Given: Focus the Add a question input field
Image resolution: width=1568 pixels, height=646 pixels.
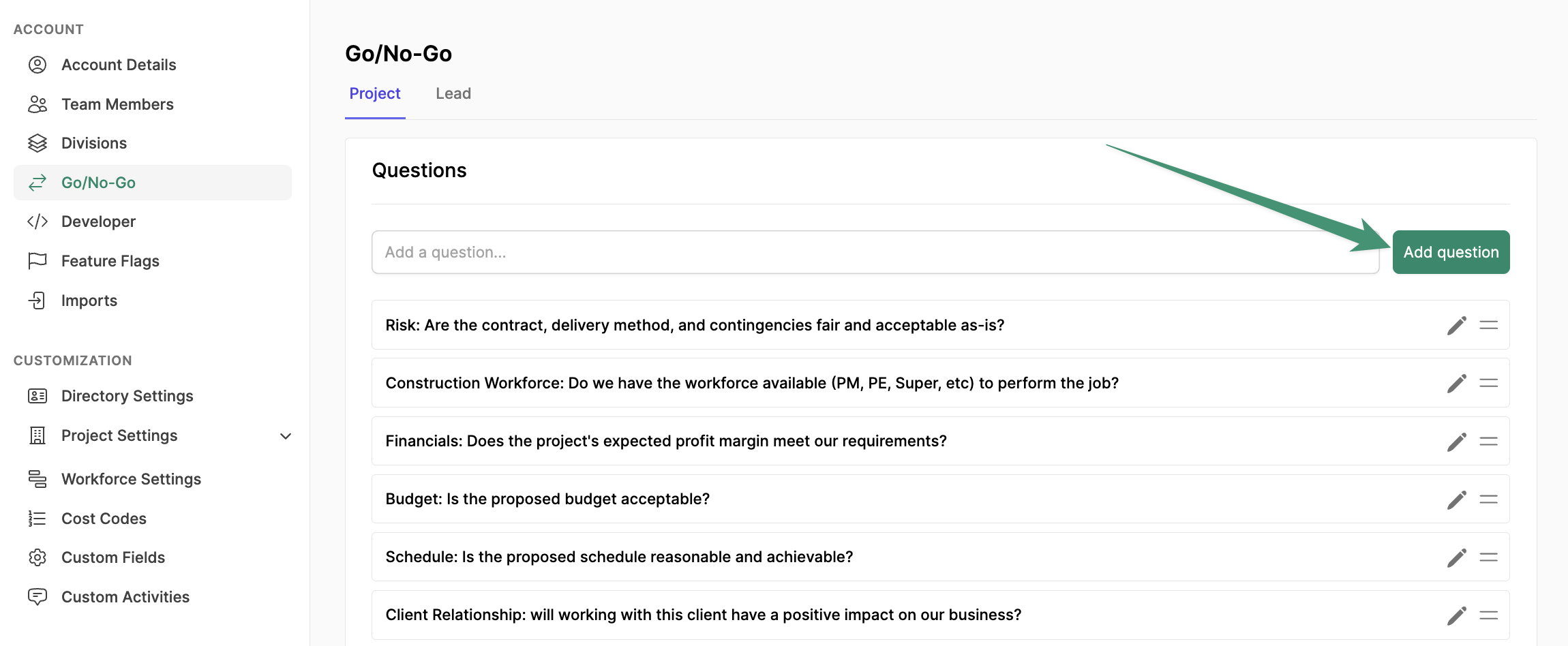Looking at the screenshot, I should (875, 252).
